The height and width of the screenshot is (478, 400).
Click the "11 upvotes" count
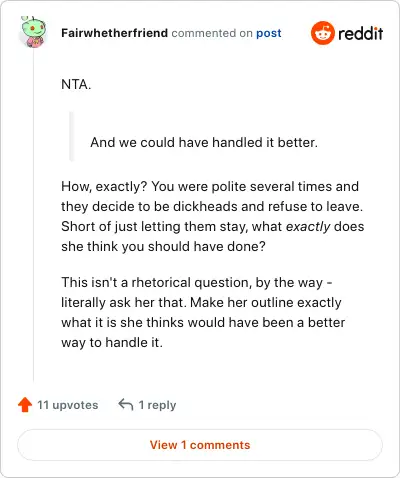click(x=68, y=405)
